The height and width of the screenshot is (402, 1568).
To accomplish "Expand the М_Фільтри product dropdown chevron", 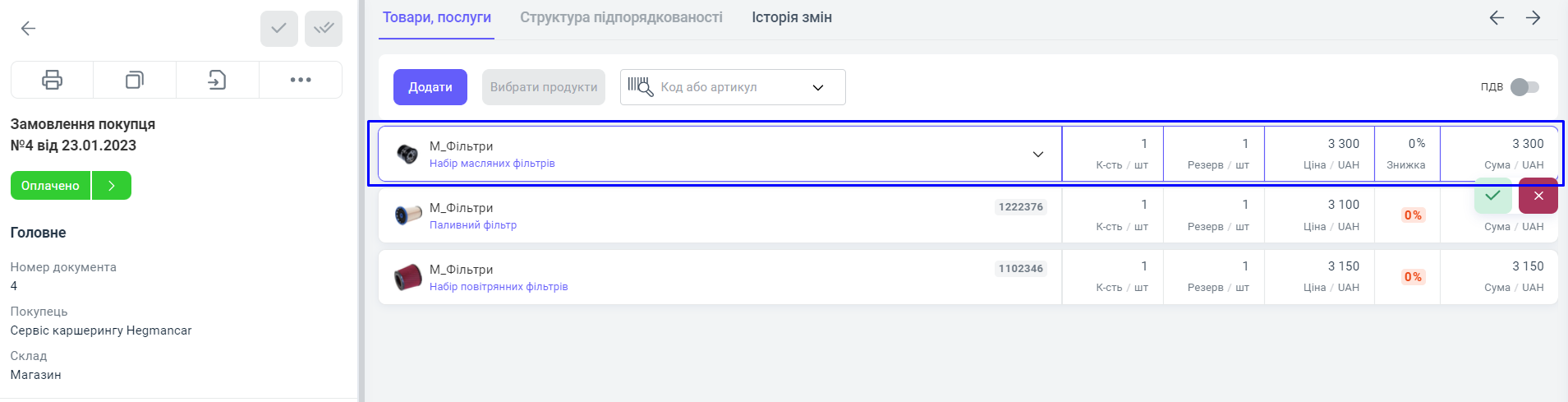I will tap(1038, 154).
